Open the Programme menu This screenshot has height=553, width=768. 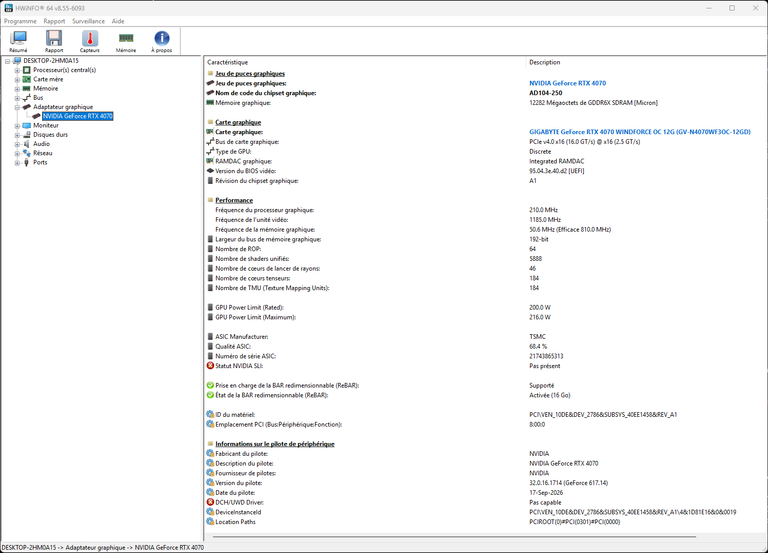(x=20, y=21)
